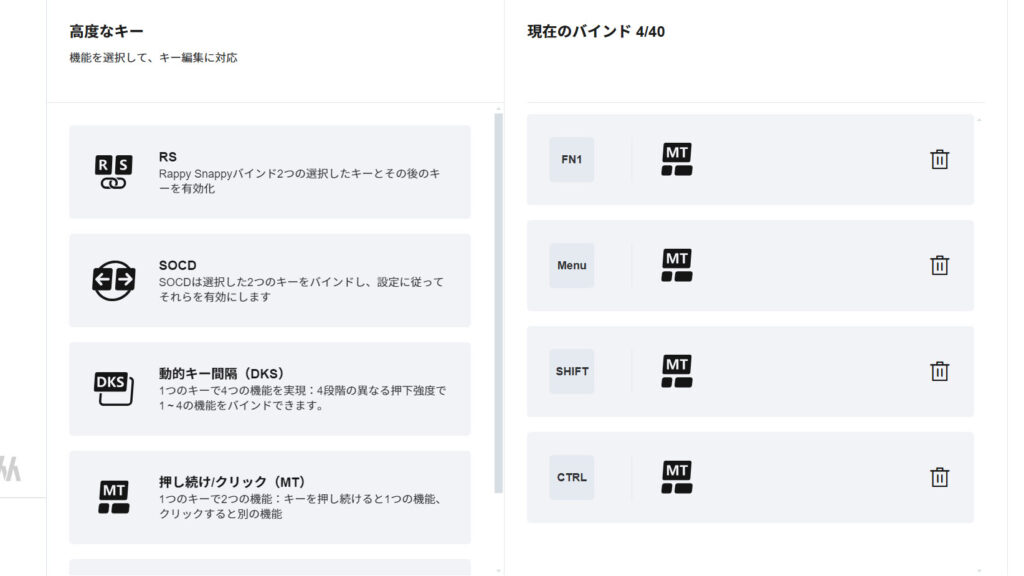Choose the 押し続け/クリック (MT) function
Viewport: 1024px width, 576px height.
pyautogui.click(x=270, y=497)
